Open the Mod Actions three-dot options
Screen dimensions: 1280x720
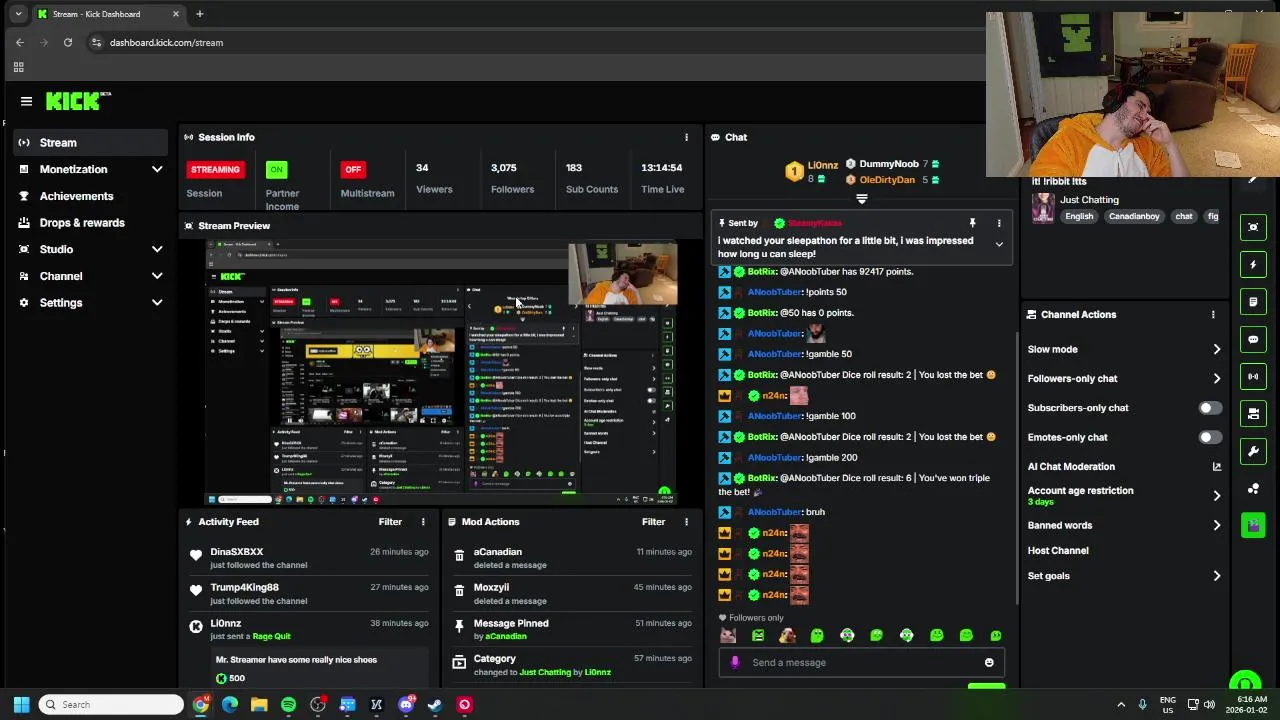coord(686,522)
